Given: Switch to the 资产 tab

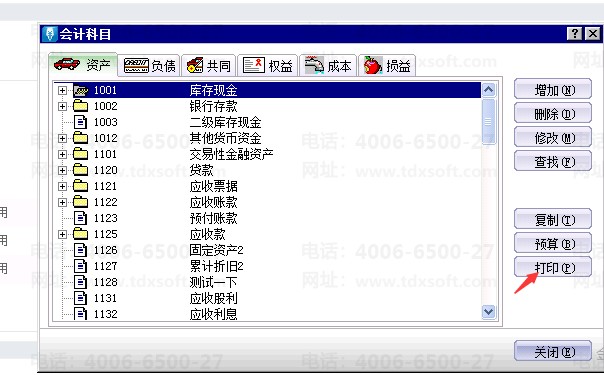Looking at the screenshot, I should pos(83,65).
